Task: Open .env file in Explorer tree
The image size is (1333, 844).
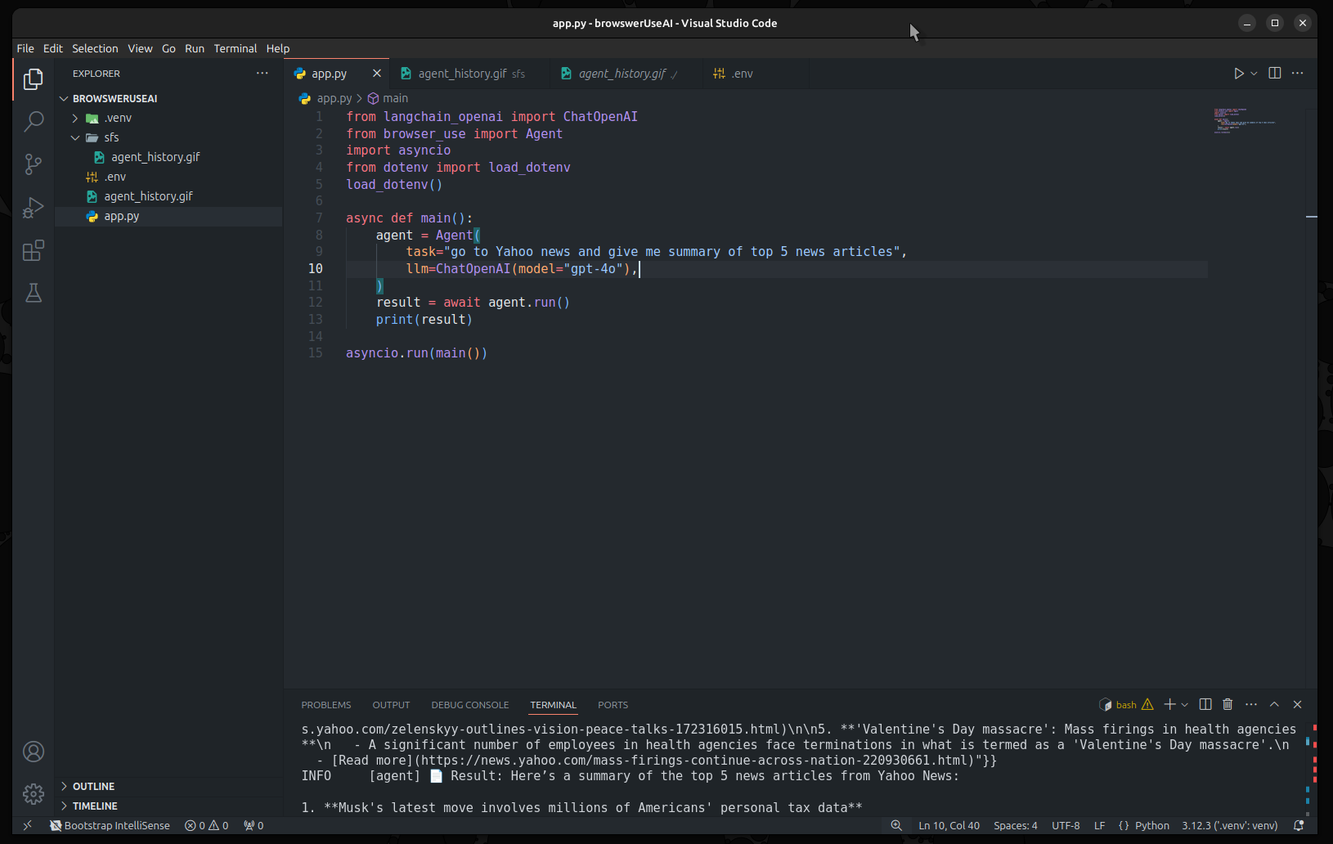Action: [x=114, y=177]
